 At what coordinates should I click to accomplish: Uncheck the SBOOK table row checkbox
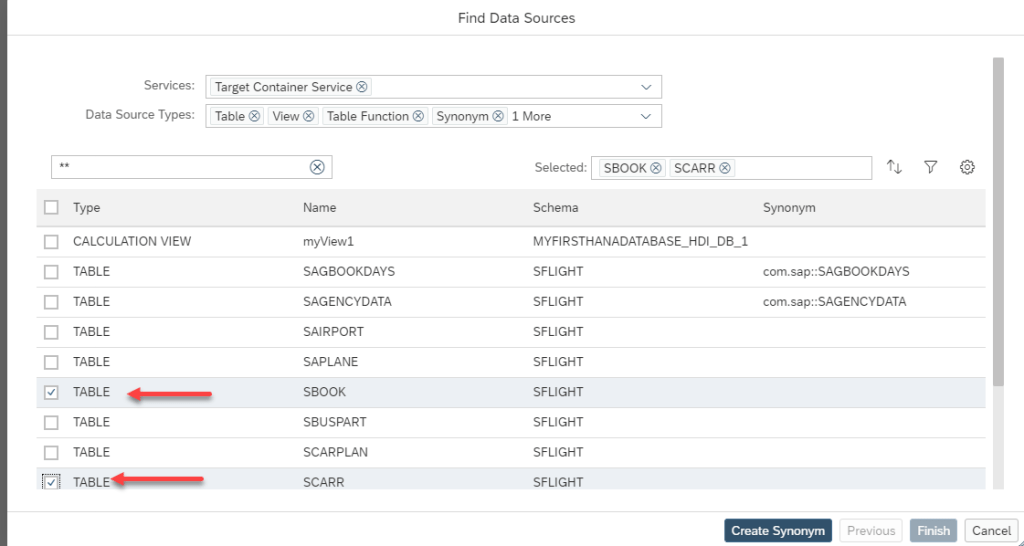51,393
